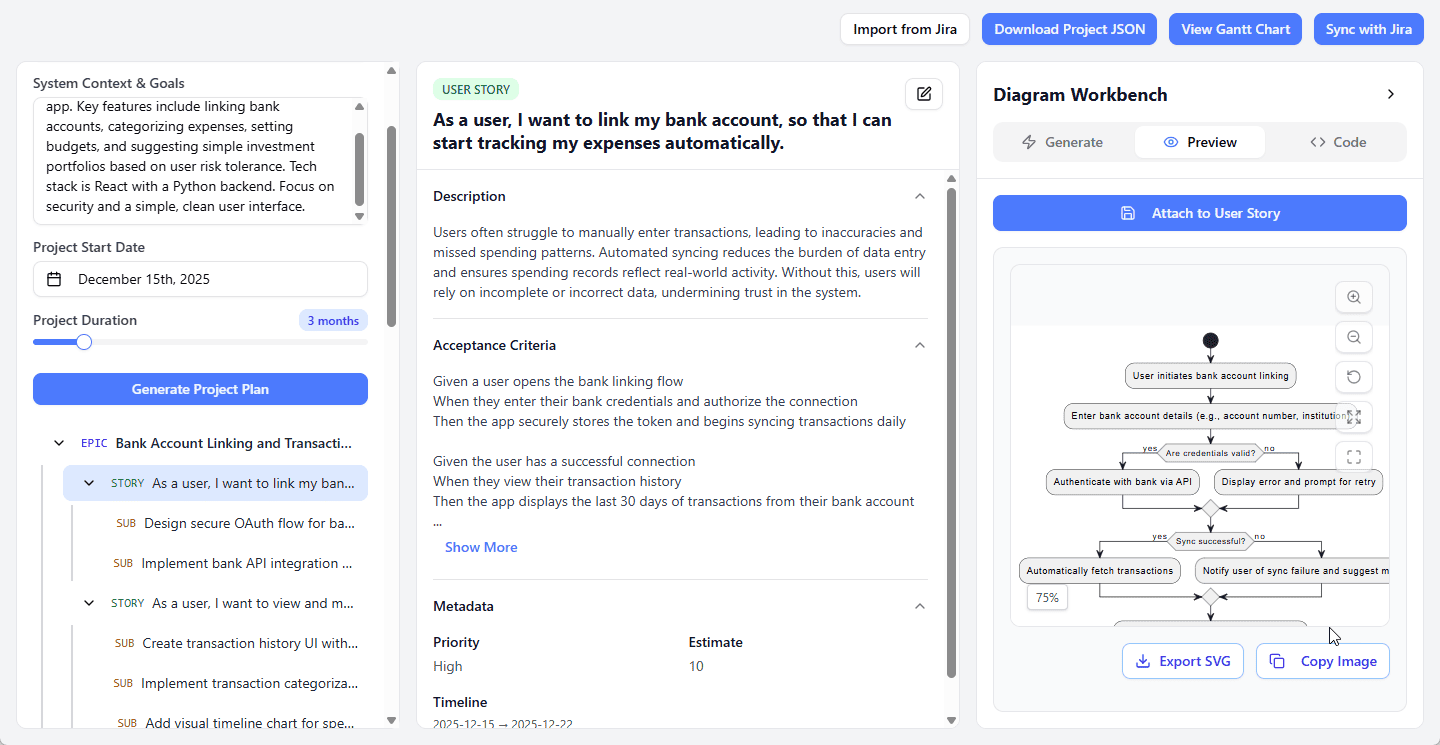
Task: Collapse the Metadata section
Action: [x=919, y=606]
